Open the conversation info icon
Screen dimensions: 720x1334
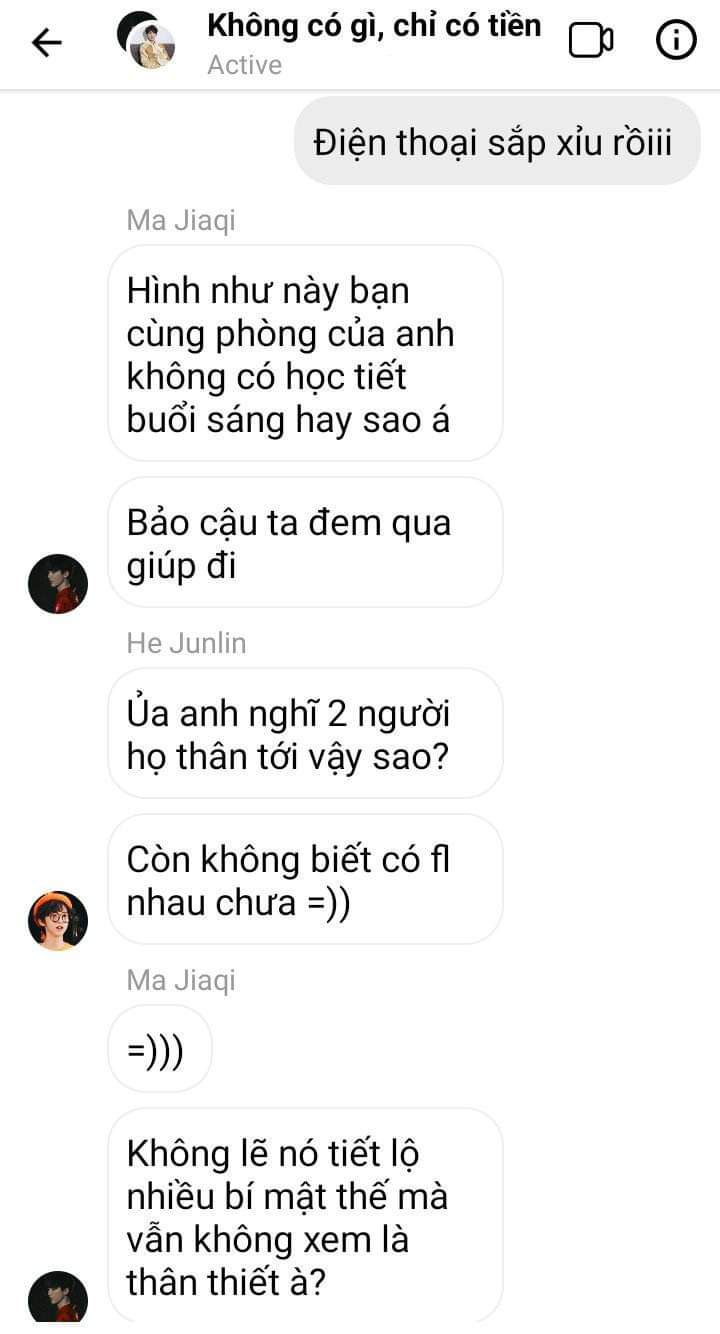coord(676,41)
